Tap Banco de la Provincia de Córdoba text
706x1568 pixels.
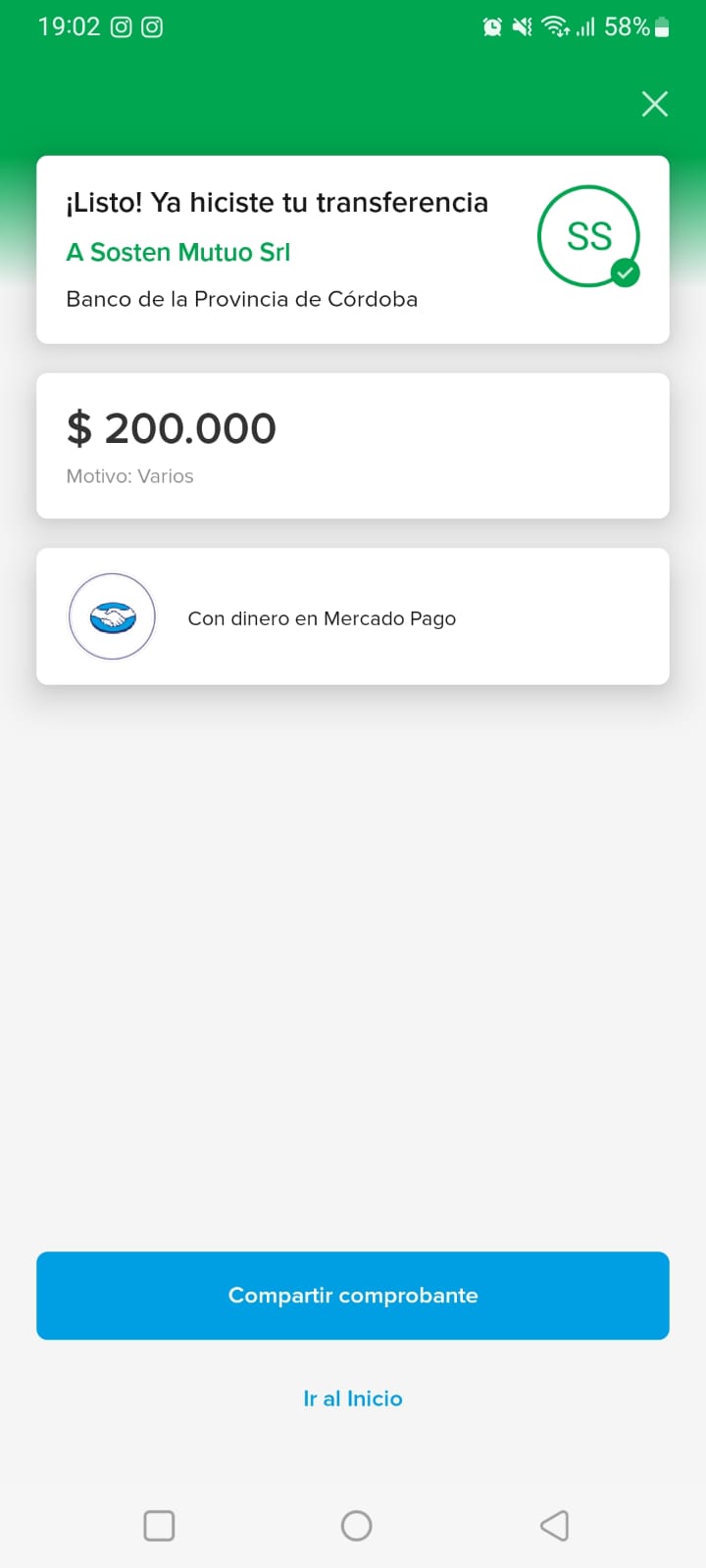[x=241, y=299]
